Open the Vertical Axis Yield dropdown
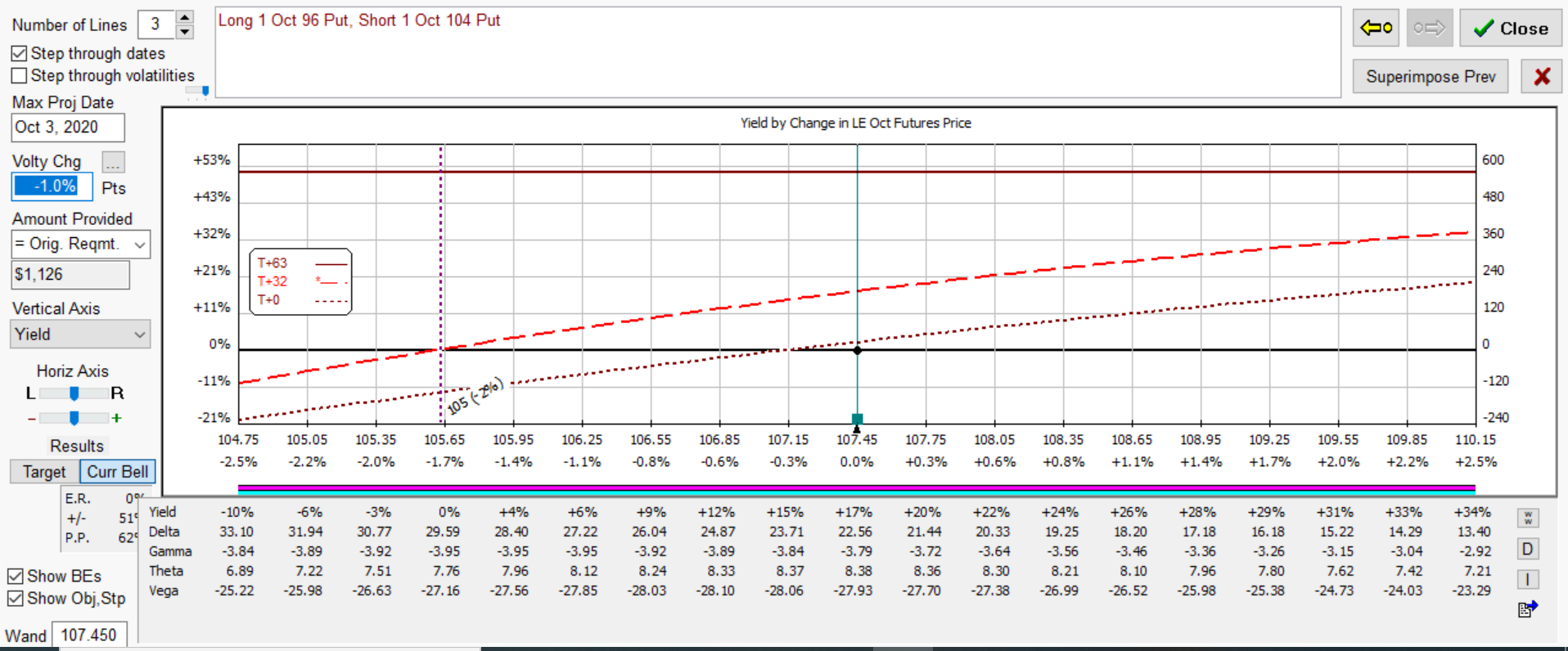The image size is (1568, 651). click(x=81, y=334)
